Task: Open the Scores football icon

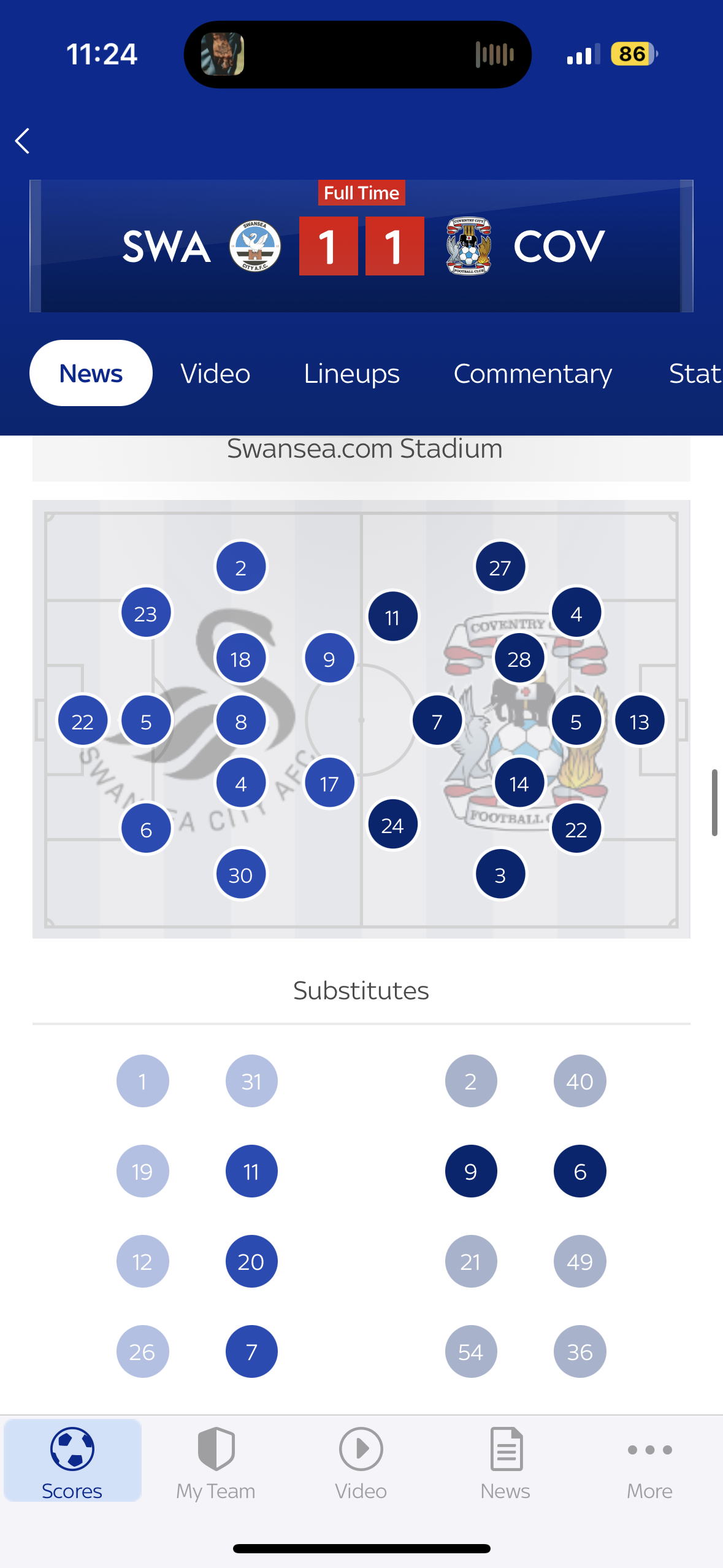Action: 72,1449
